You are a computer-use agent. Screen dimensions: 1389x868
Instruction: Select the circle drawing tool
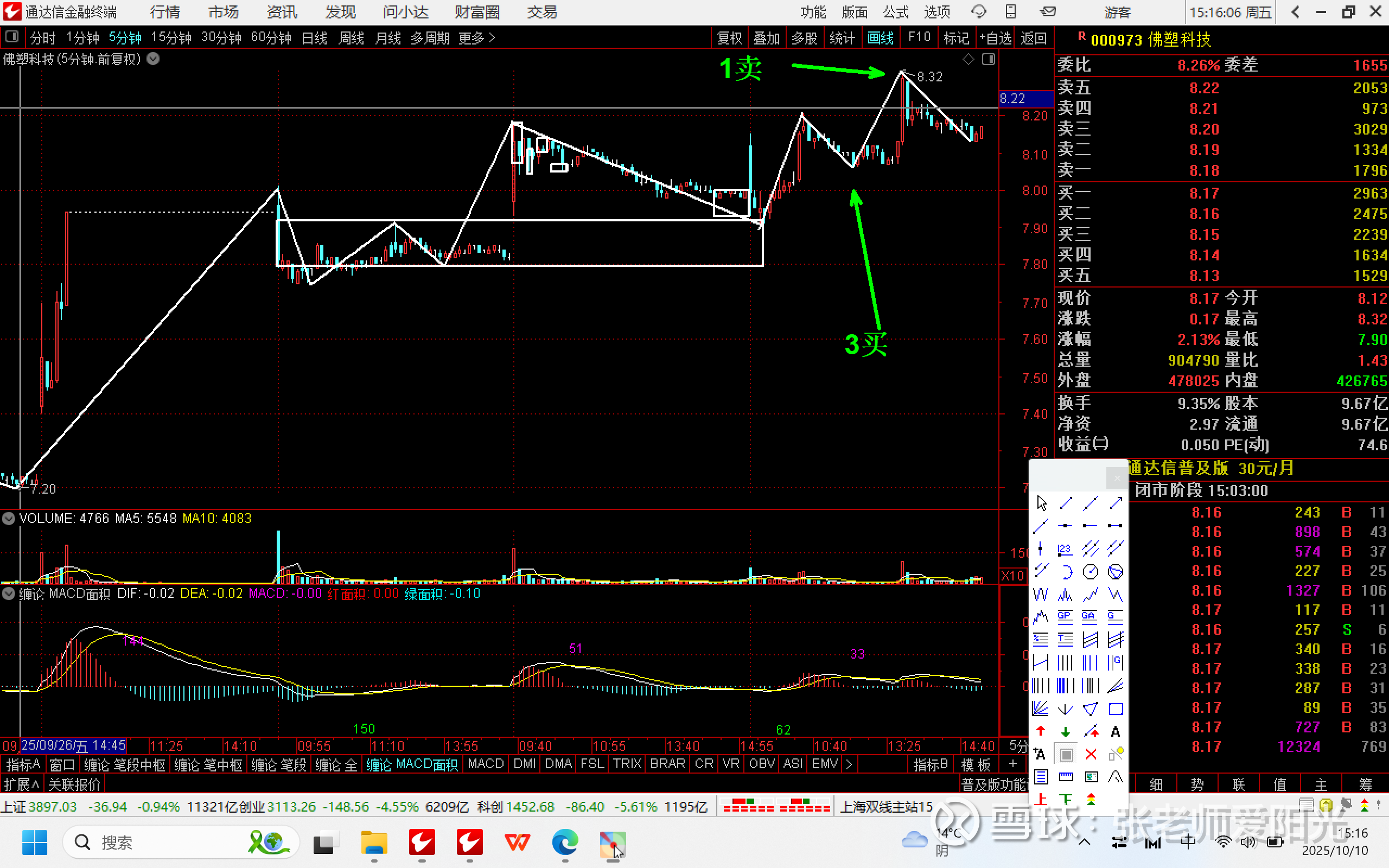tap(1091, 572)
